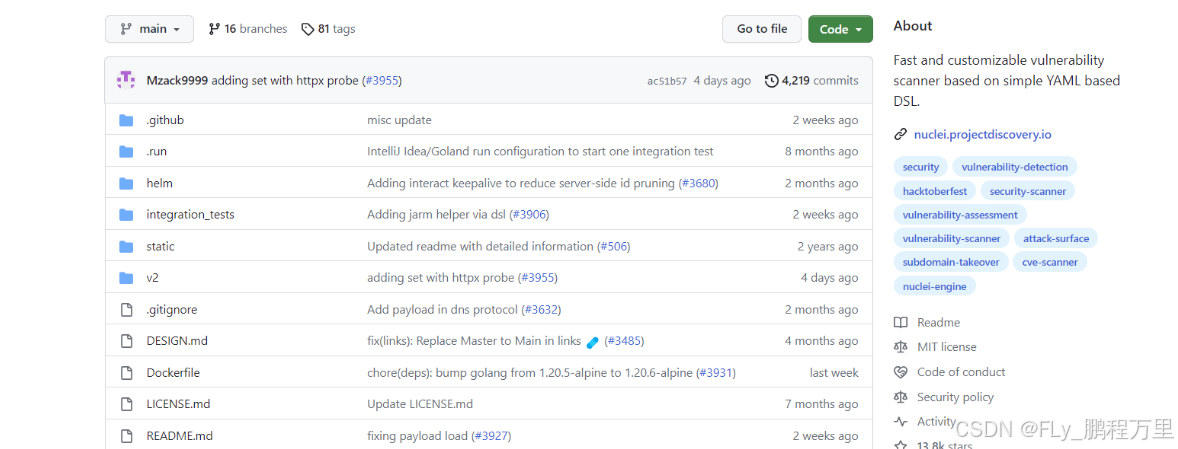Open IntelliJ Idea/Goland run configuration commit

(540, 152)
